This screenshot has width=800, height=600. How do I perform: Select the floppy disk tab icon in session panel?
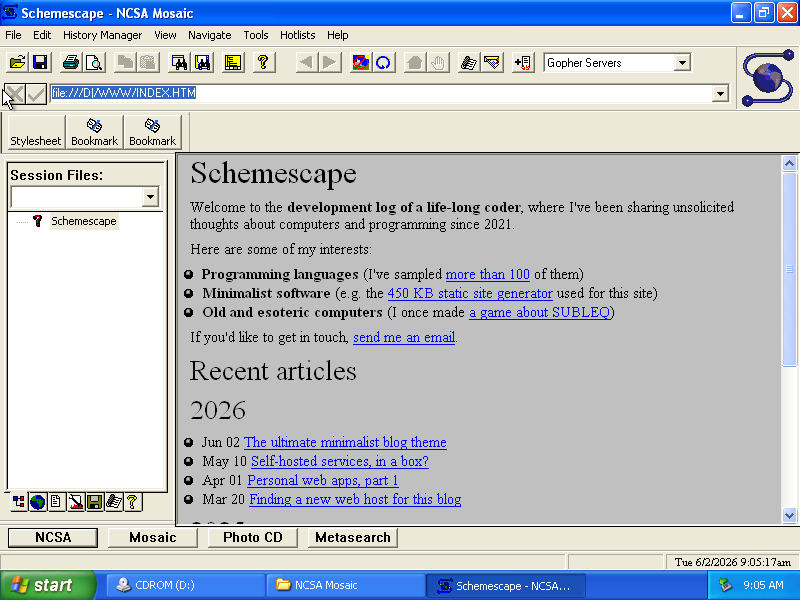(94, 502)
